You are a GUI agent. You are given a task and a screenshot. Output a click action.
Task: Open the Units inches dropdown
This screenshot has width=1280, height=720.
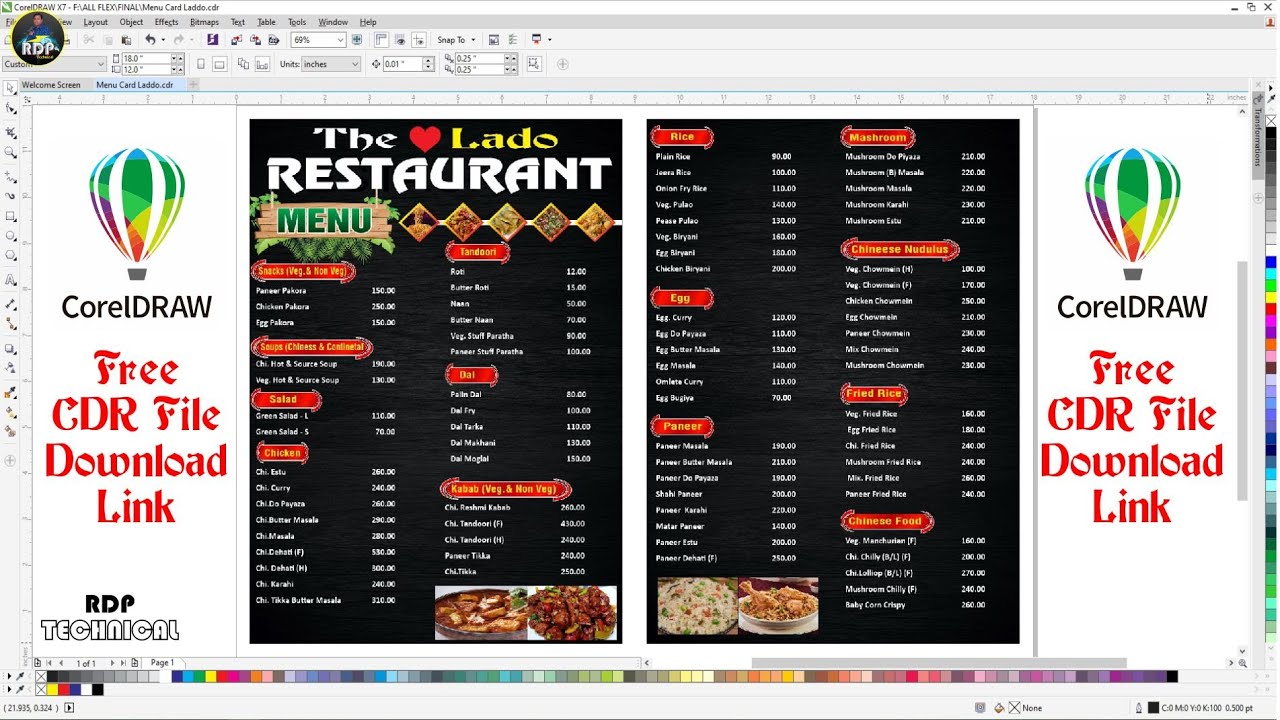(354, 64)
